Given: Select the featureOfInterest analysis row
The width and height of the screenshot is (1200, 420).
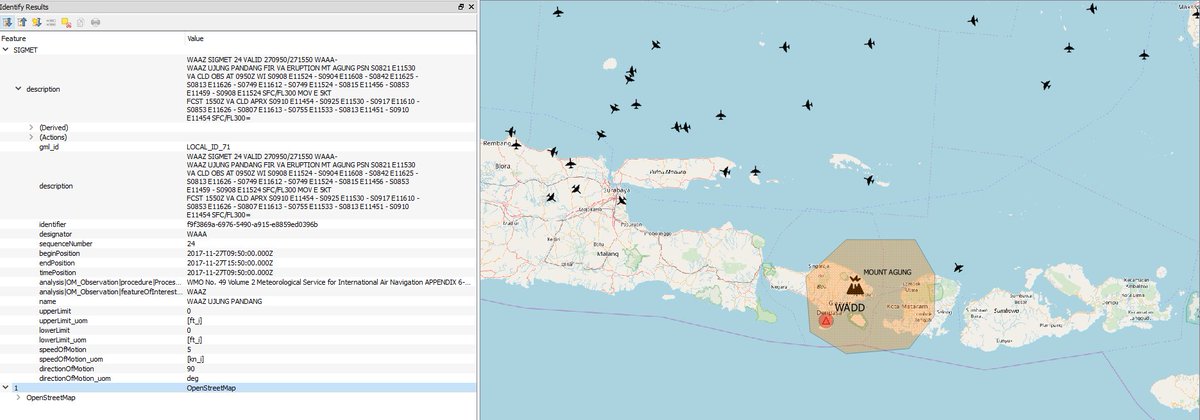Looking at the screenshot, I should [237, 291].
